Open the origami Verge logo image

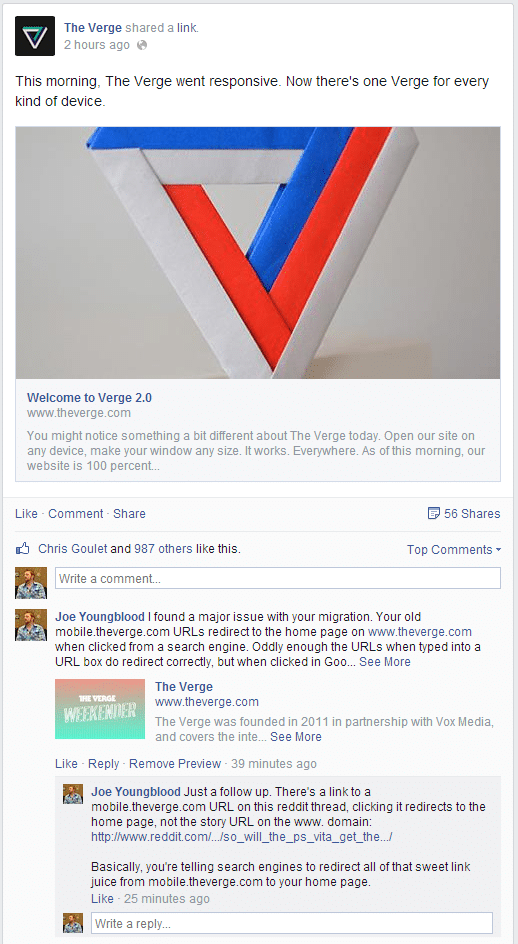[x=258, y=252]
